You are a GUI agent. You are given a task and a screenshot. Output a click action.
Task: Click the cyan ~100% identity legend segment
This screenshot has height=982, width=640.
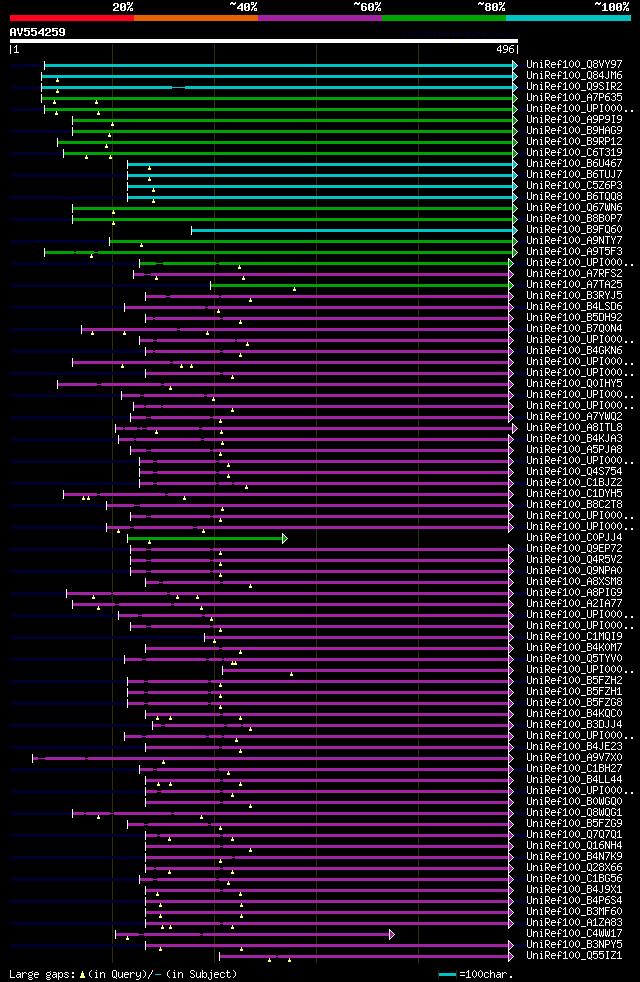point(568,18)
